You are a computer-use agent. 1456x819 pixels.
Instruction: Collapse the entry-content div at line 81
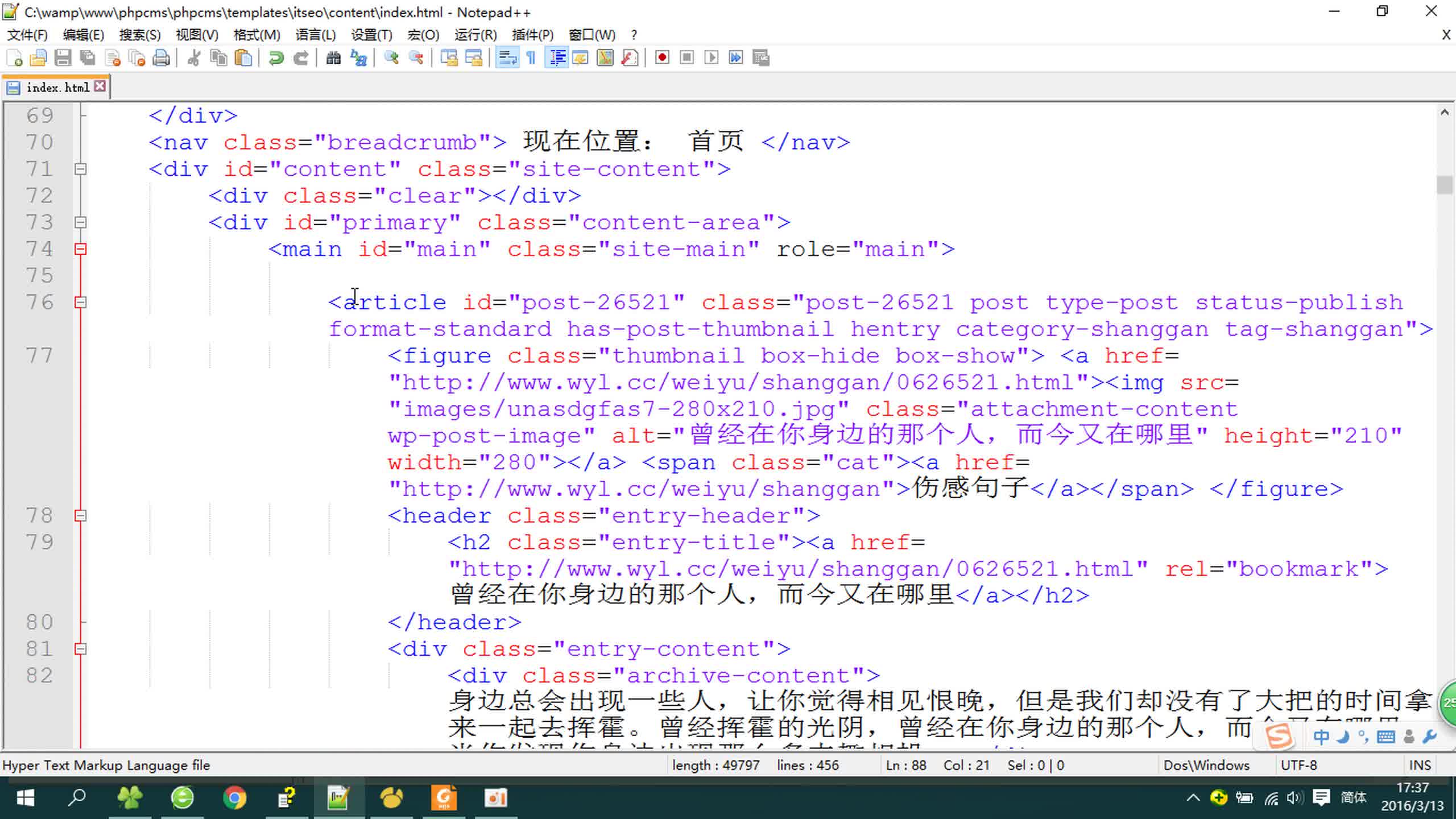pyautogui.click(x=81, y=649)
